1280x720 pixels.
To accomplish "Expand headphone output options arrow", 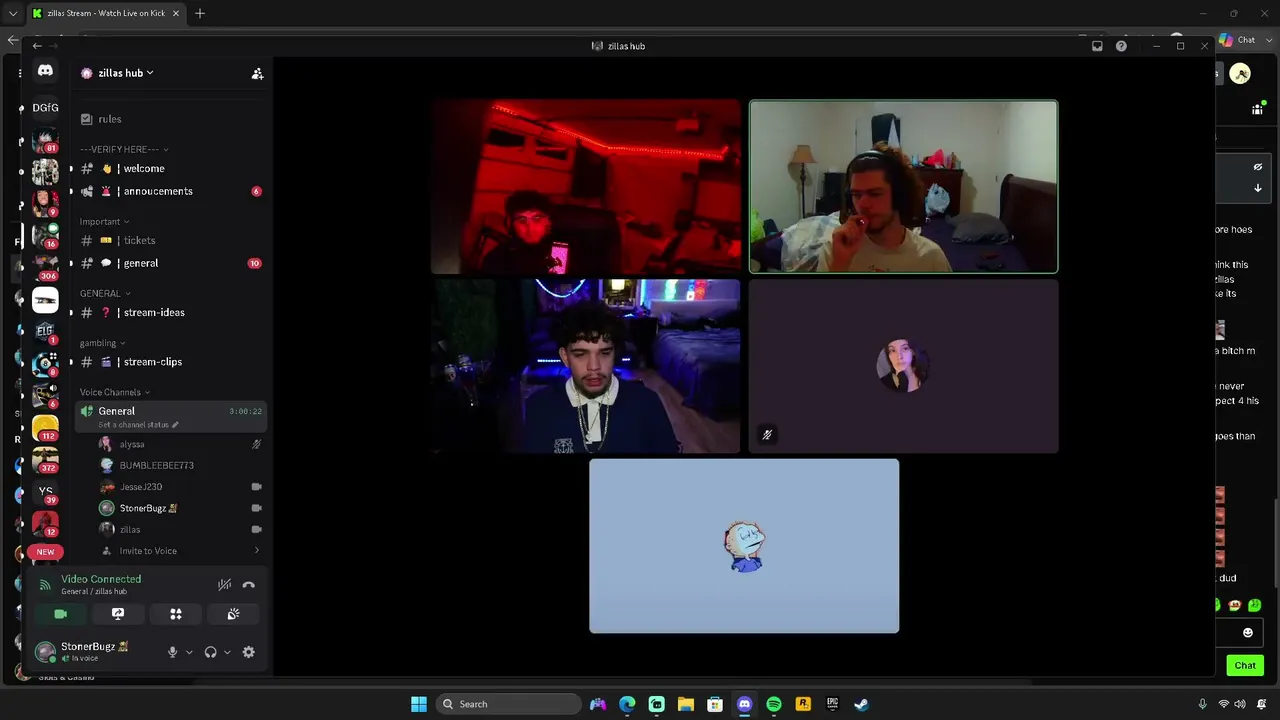I will 227,652.
